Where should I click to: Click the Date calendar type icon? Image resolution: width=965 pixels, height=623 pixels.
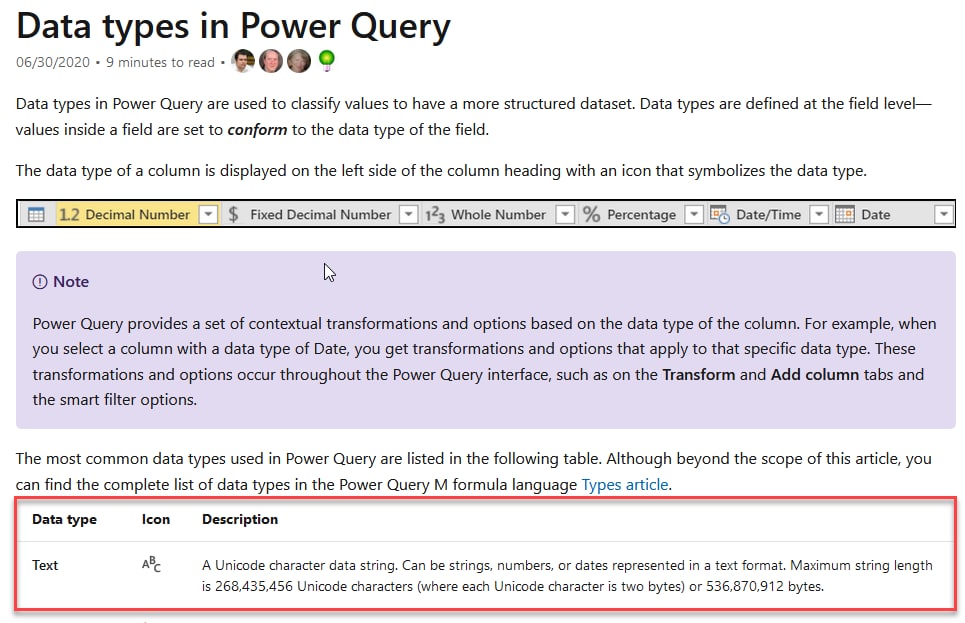(x=844, y=214)
